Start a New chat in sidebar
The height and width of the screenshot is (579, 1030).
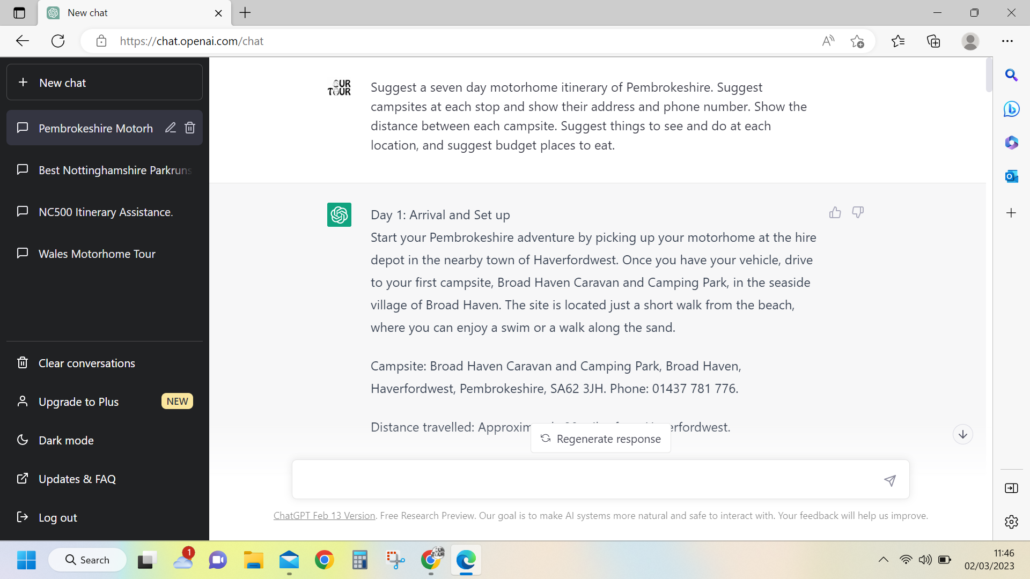104,83
